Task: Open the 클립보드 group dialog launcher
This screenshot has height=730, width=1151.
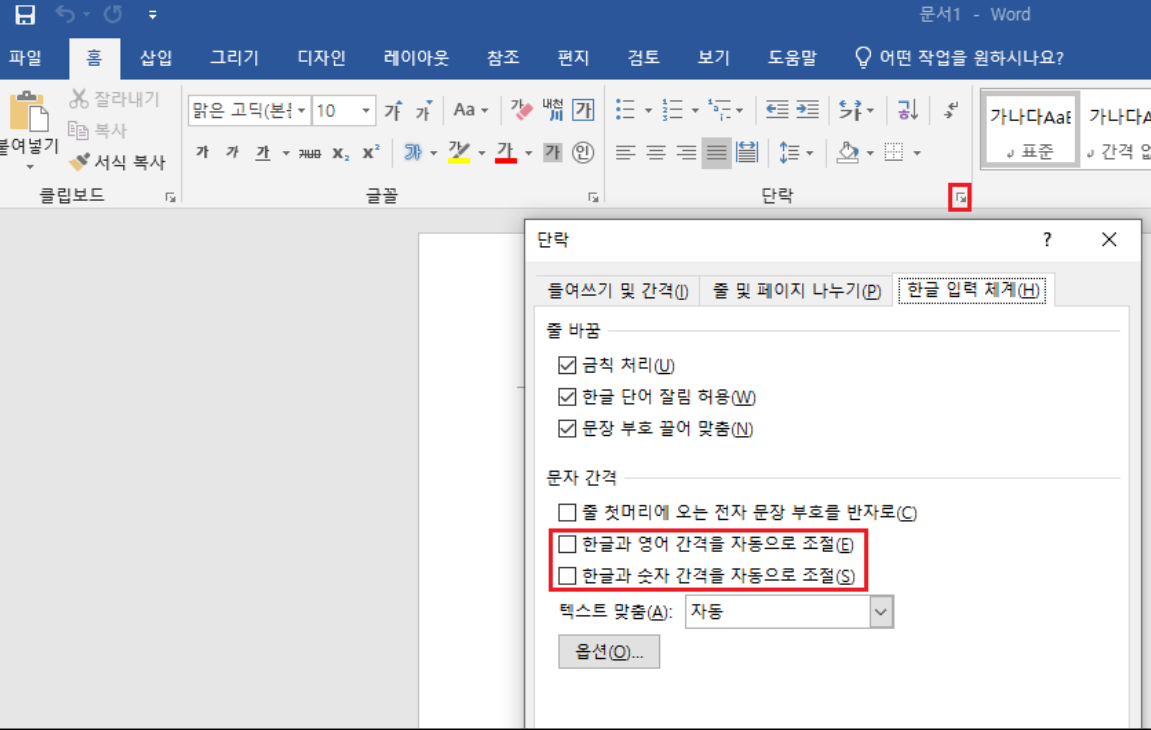Action: (x=170, y=198)
